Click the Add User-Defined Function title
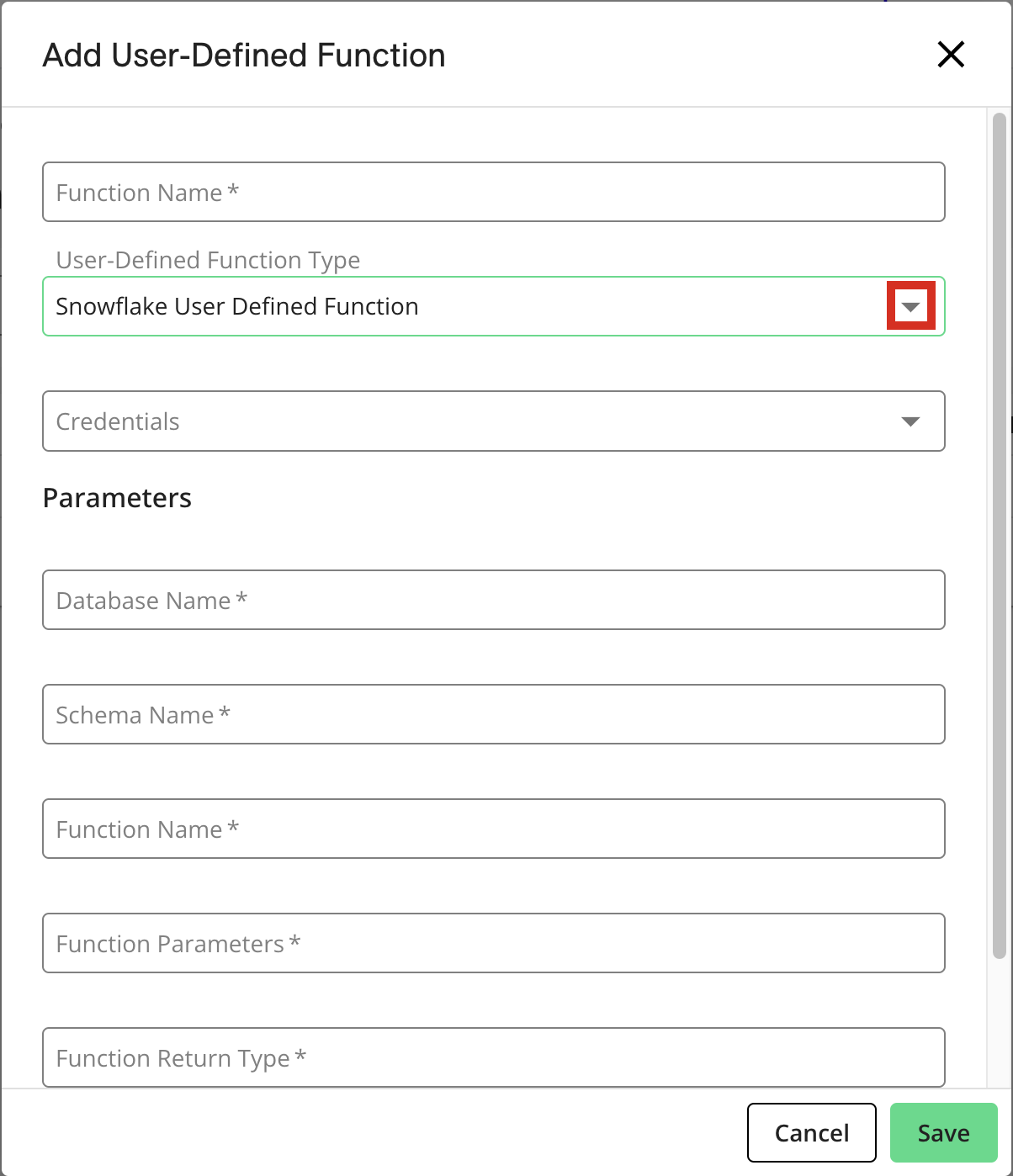This screenshot has height=1176, width=1013. pyautogui.click(x=244, y=56)
